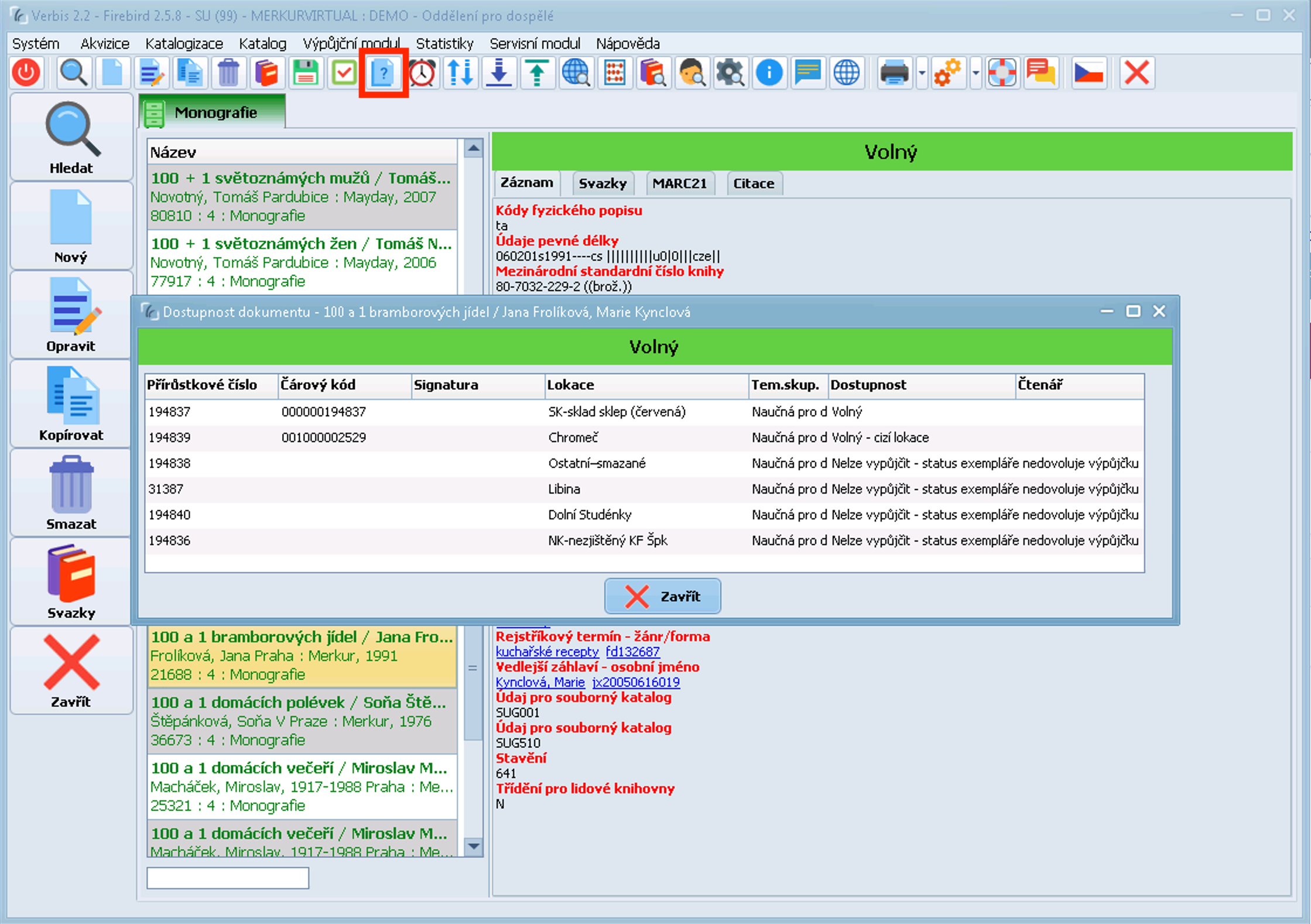Click the document availability question-mark icon
This screenshot has height=924, width=1311.
coord(383,73)
